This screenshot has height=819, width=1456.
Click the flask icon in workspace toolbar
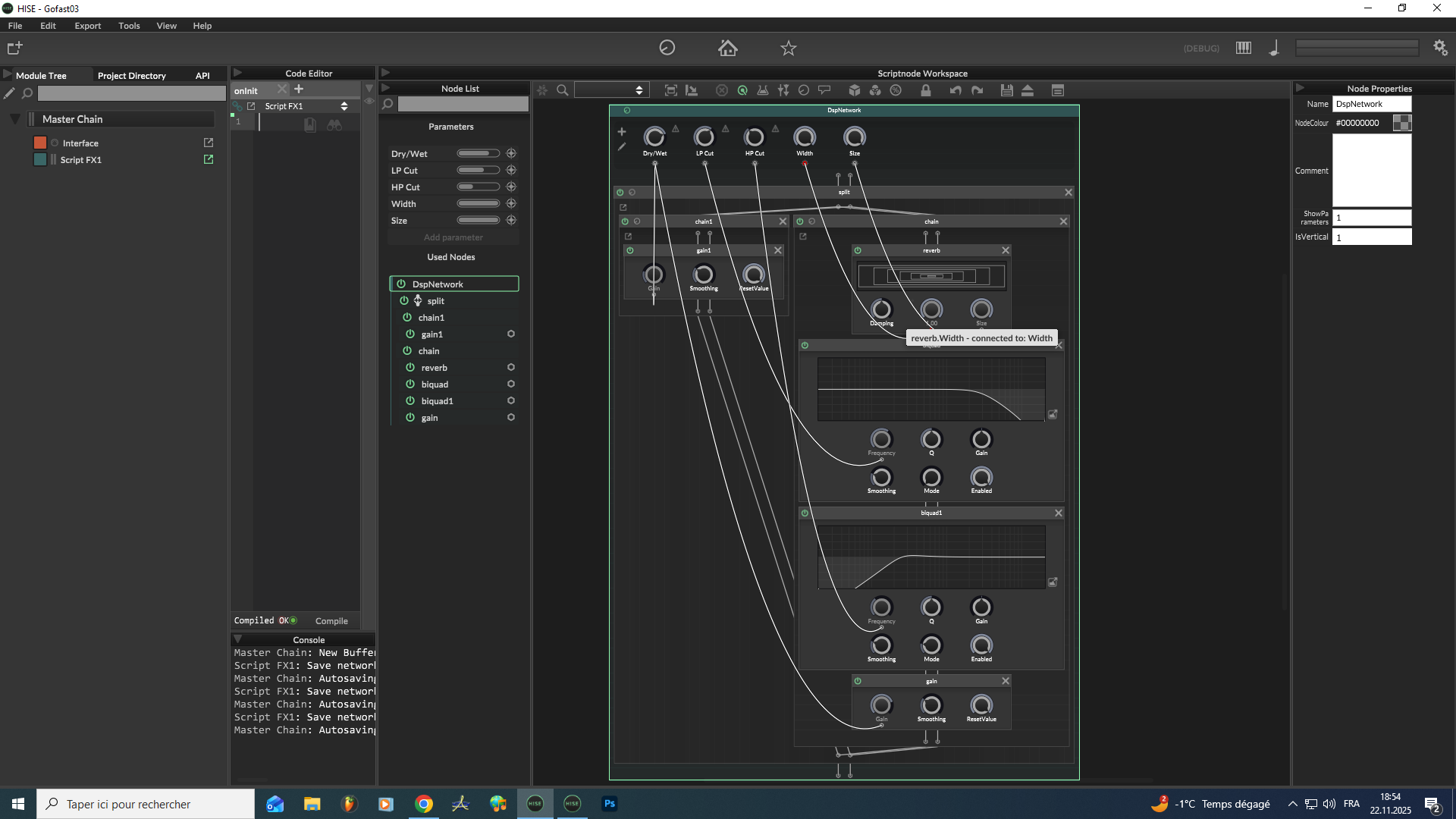tap(763, 90)
